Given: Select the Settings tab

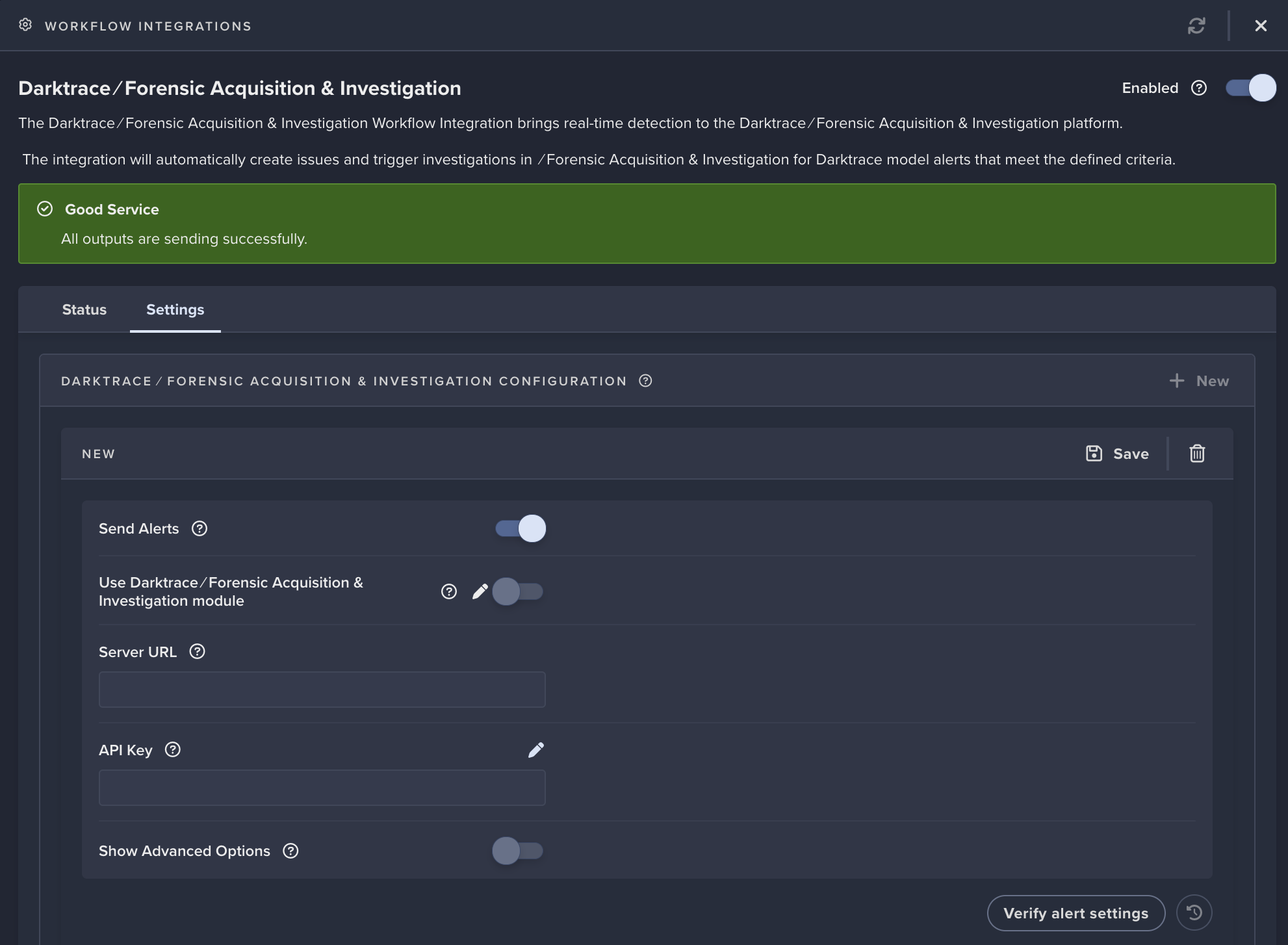Looking at the screenshot, I should coord(175,310).
